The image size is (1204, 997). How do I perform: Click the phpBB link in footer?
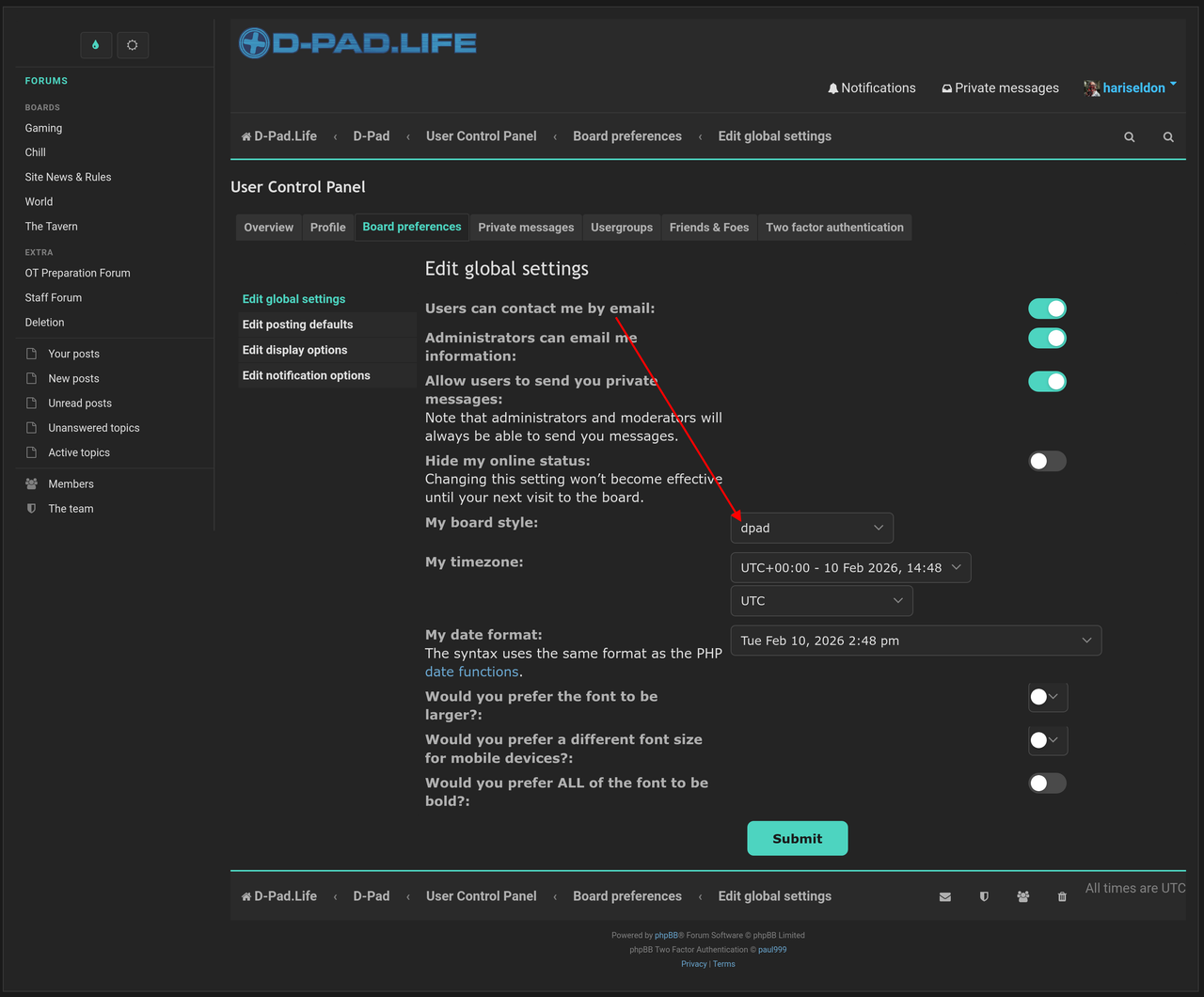pyautogui.click(x=666, y=936)
